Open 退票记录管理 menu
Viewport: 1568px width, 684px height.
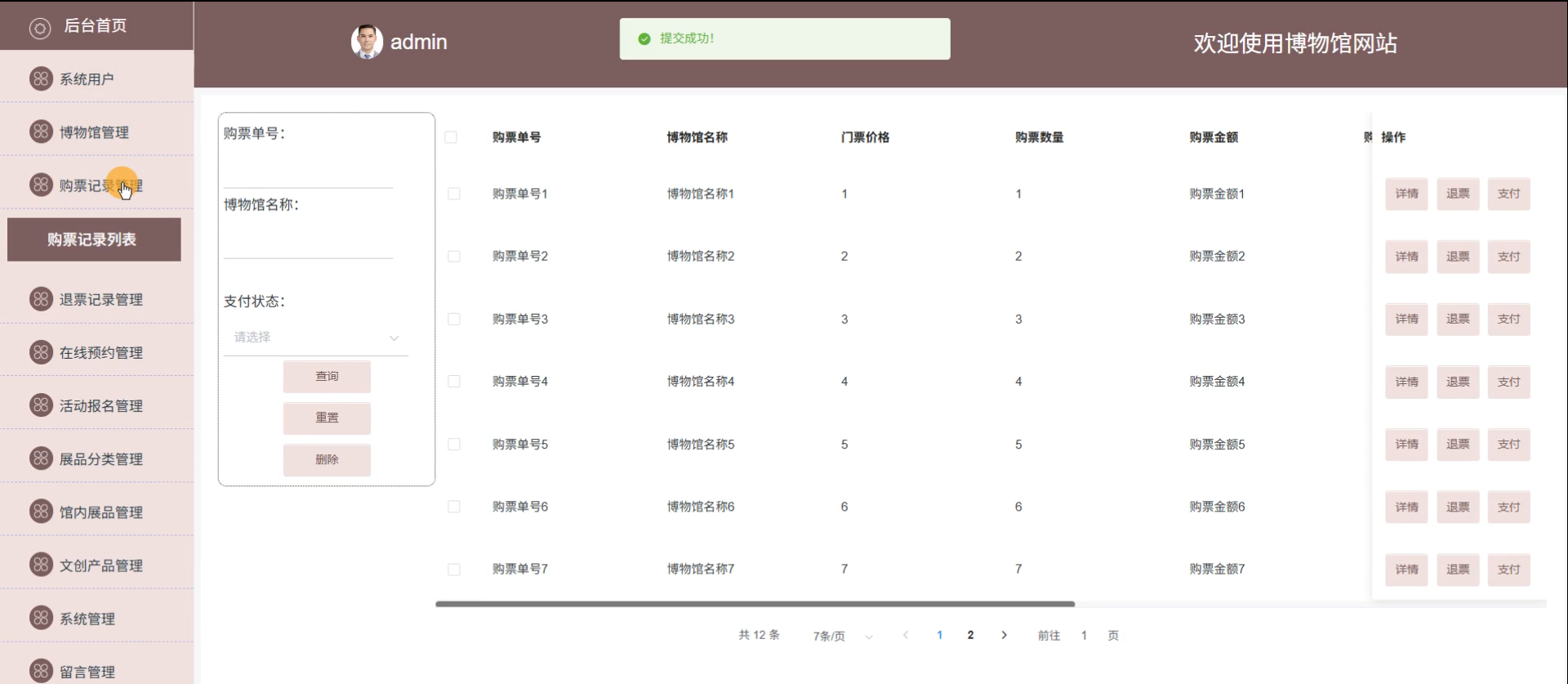pos(96,299)
